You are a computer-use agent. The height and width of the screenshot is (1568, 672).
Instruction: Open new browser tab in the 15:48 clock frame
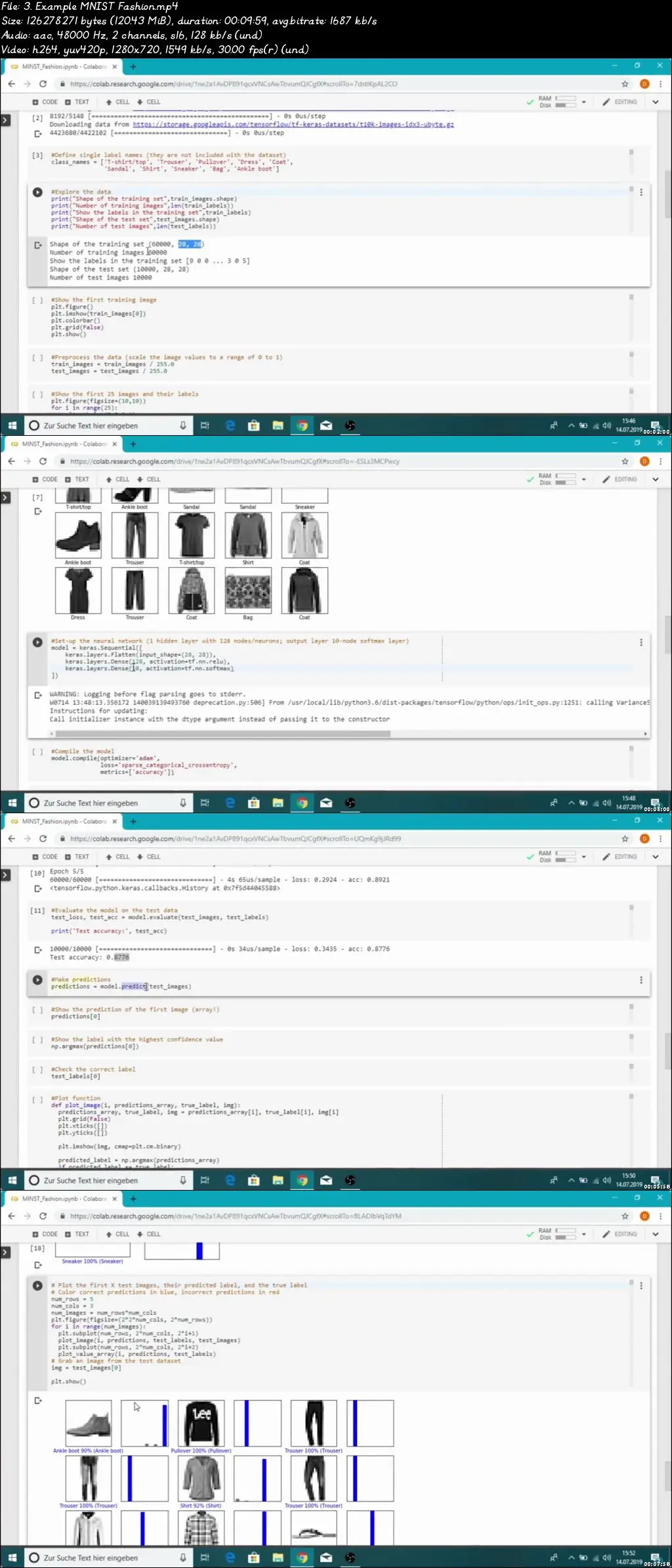point(133,444)
